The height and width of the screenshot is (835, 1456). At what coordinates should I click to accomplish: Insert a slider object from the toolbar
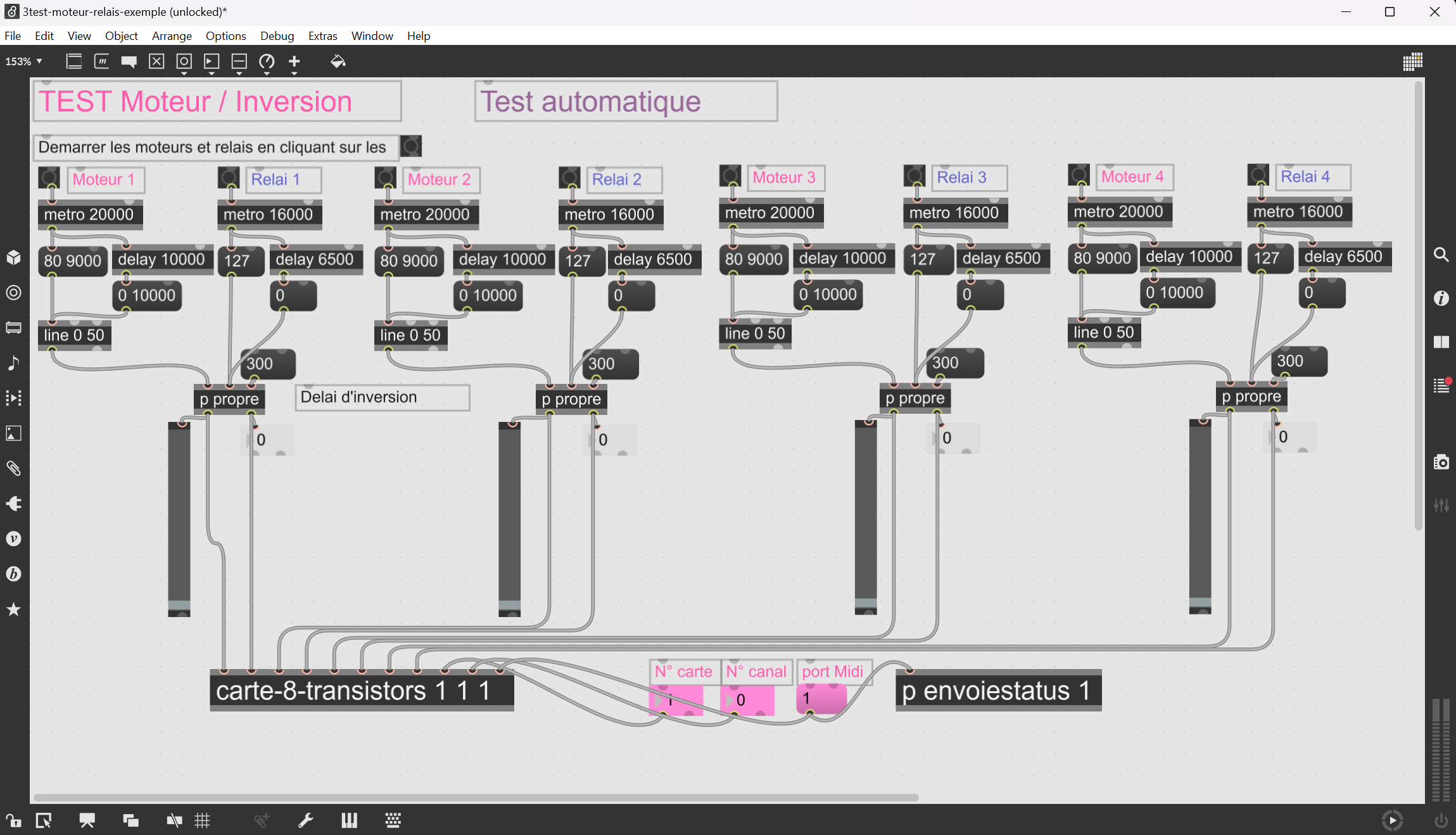239,61
